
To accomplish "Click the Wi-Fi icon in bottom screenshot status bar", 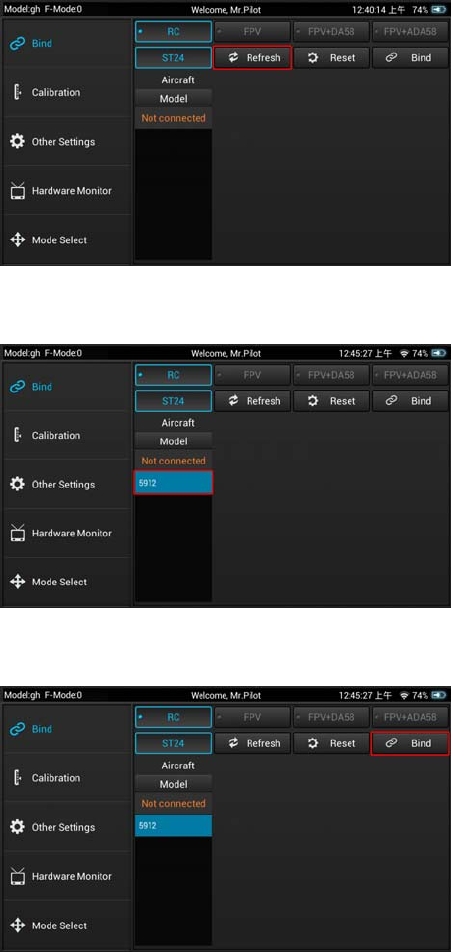I will (405, 695).
